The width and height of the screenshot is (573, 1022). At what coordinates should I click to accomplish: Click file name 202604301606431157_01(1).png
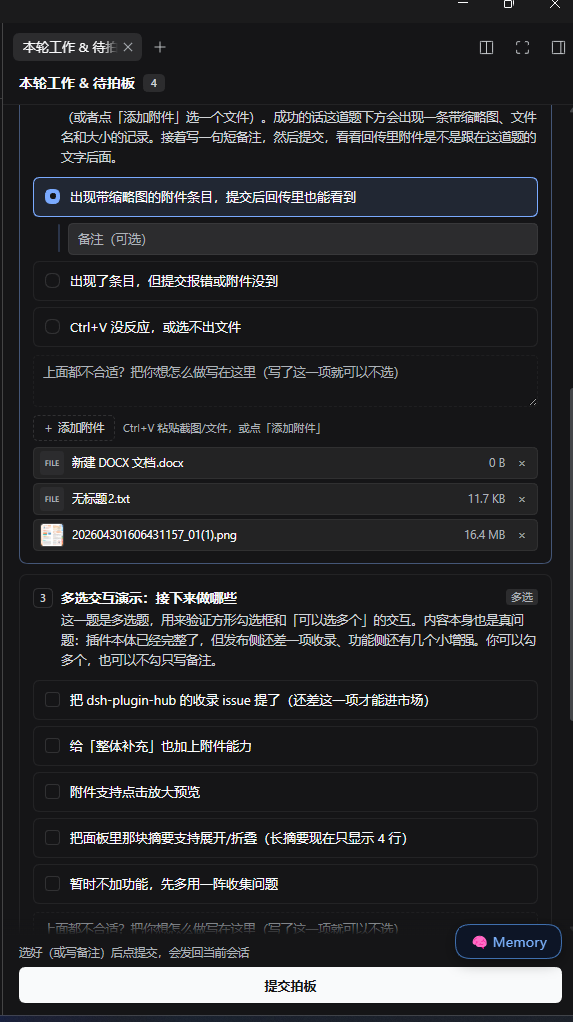tap(154, 535)
